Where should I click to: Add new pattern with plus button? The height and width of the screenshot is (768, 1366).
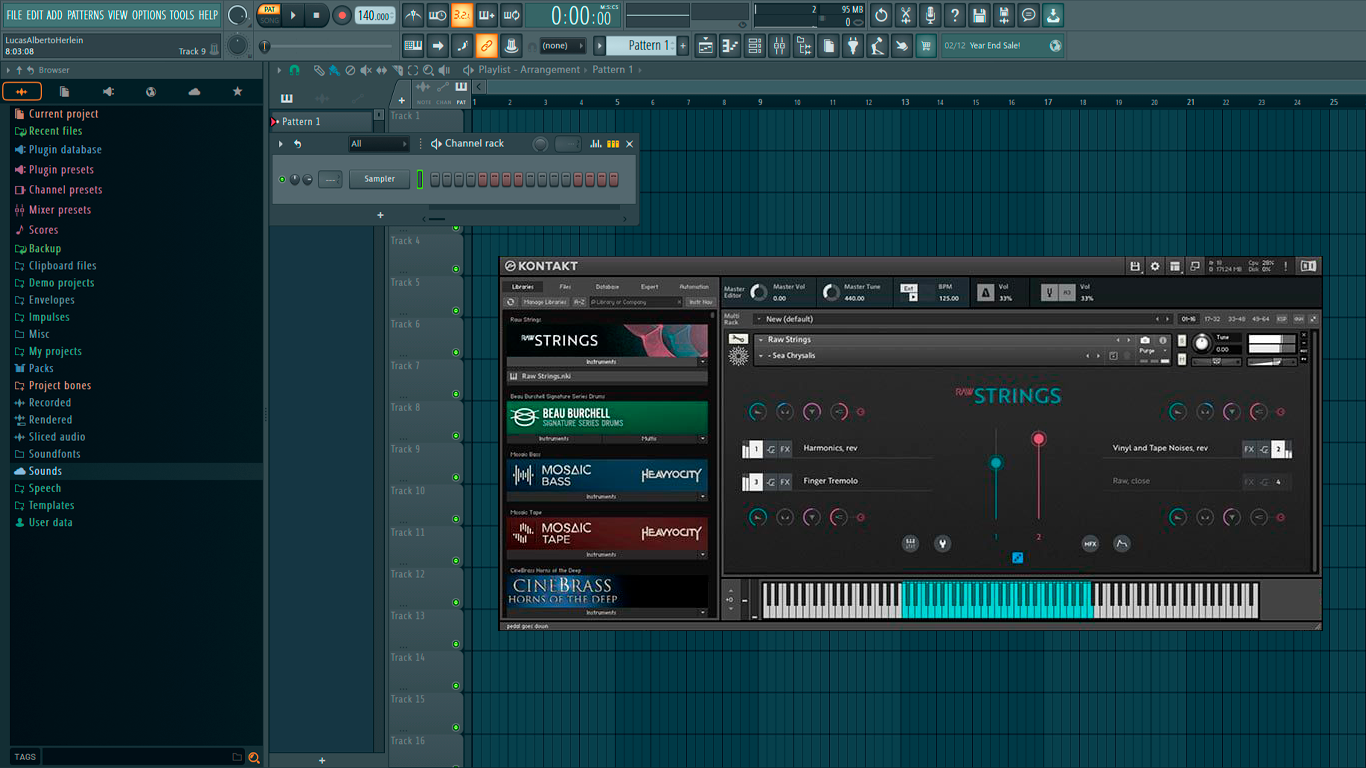pyautogui.click(x=683, y=46)
